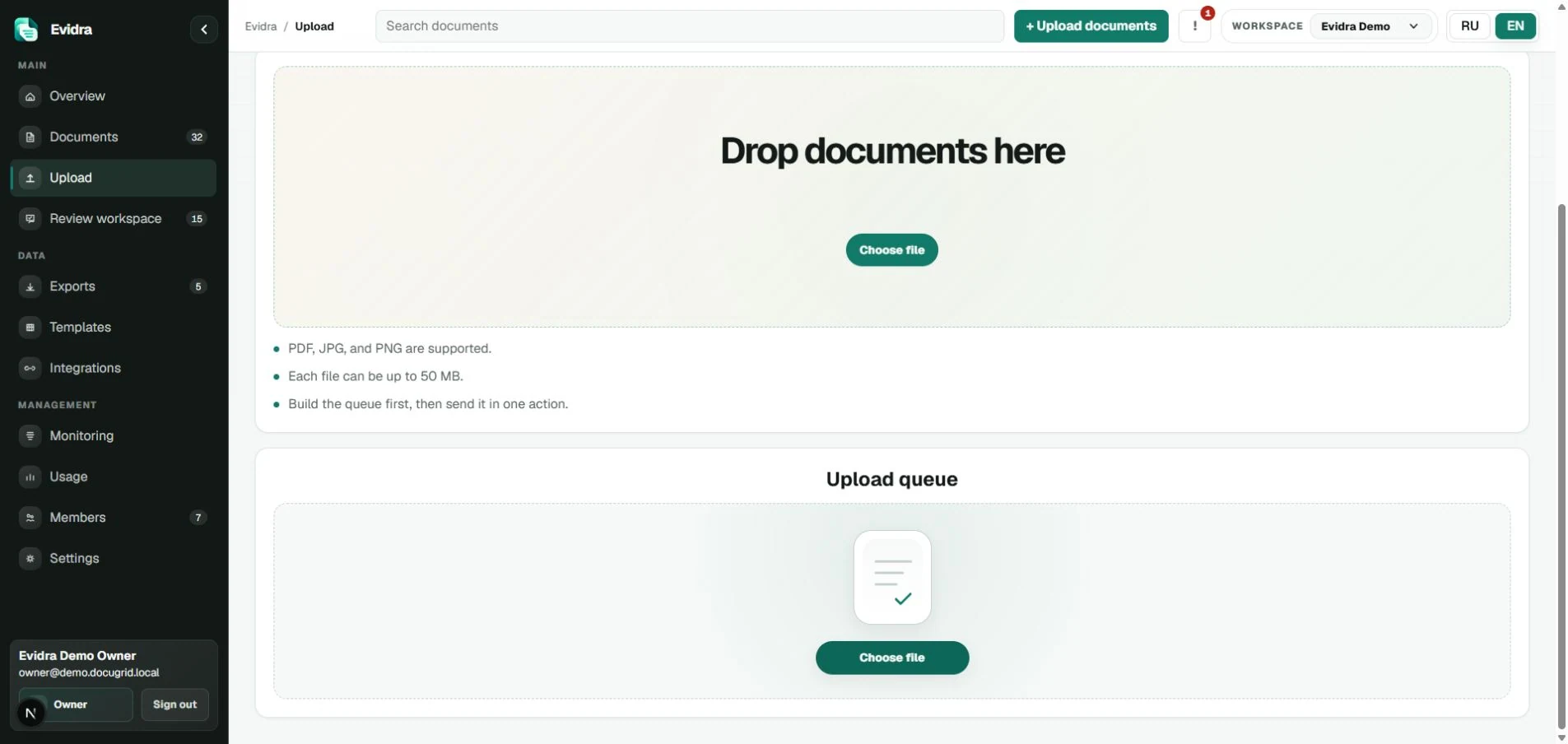Click the scrollbar up arrow

coord(1561,7)
